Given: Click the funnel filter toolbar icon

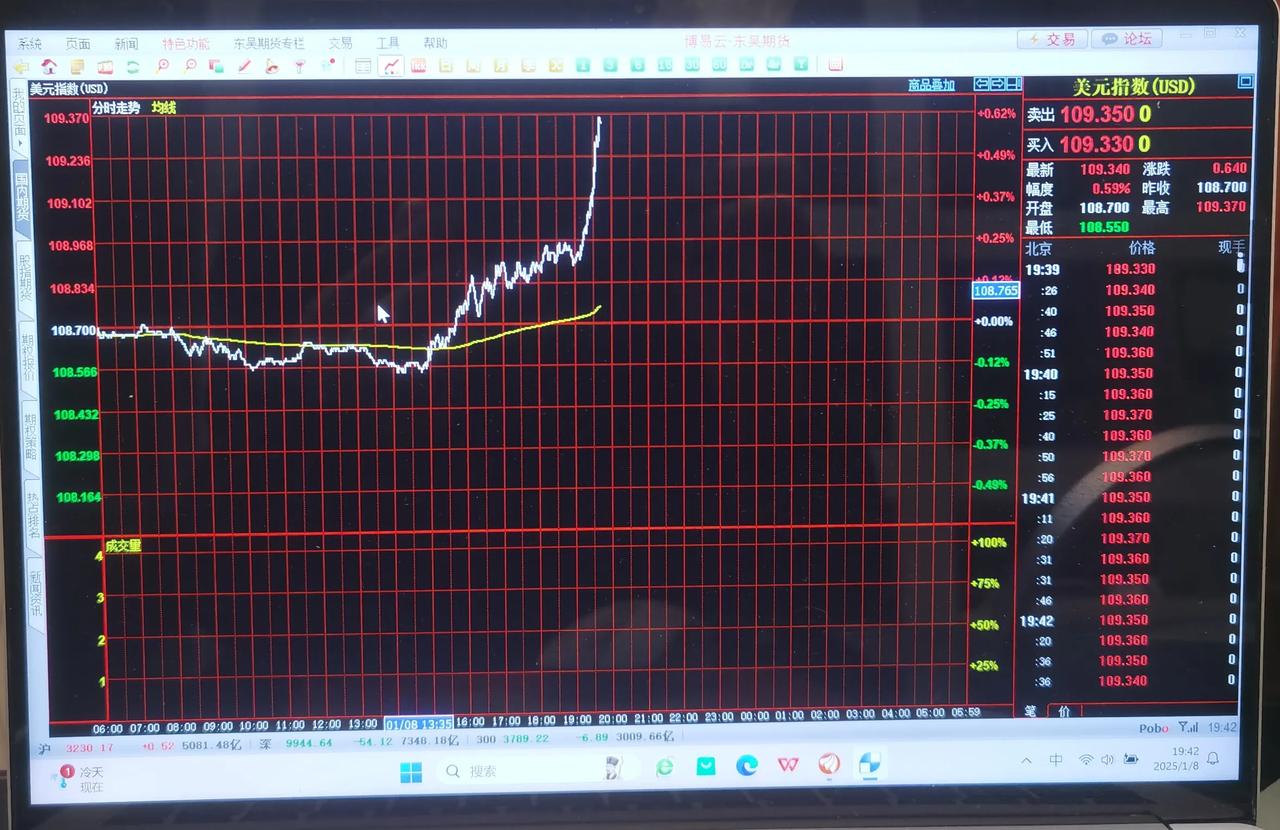Looking at the screenshot, I should [301, 67].
